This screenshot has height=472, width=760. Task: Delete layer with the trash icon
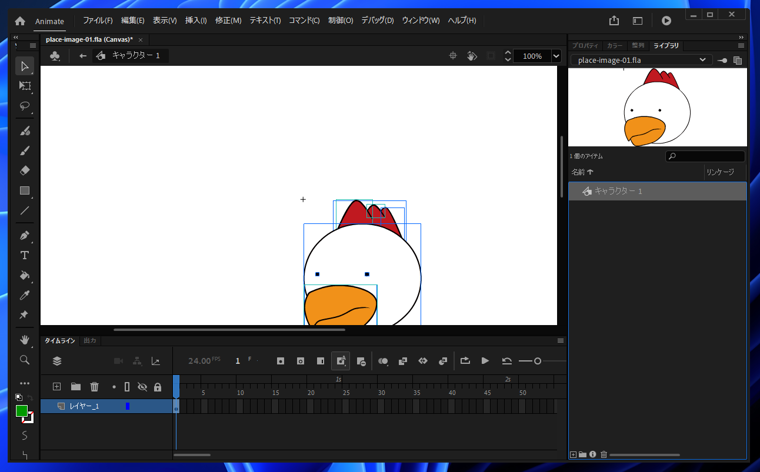point(94,387)
